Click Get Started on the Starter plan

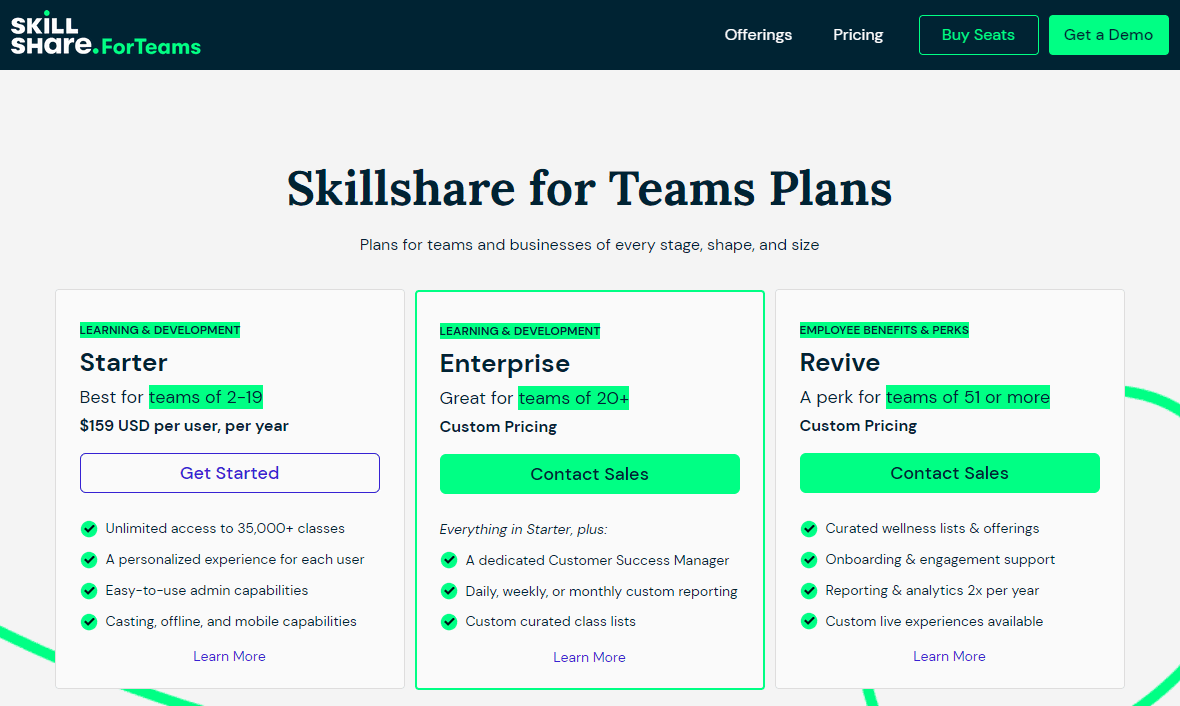point(229,473)
